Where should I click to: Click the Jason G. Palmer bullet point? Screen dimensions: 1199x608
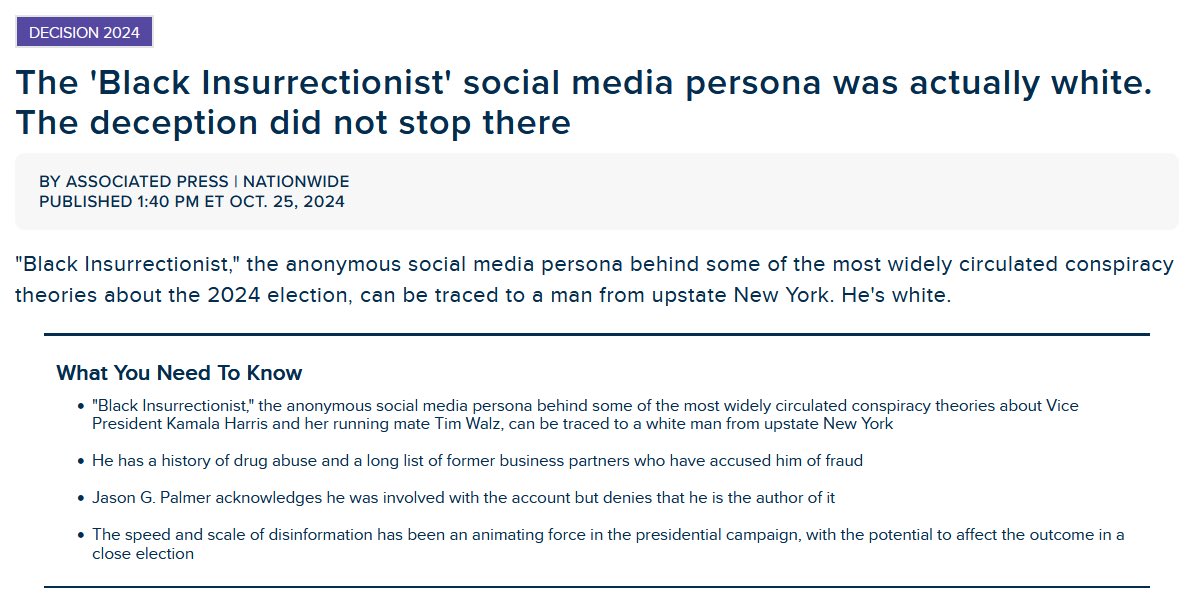[463, 498]
